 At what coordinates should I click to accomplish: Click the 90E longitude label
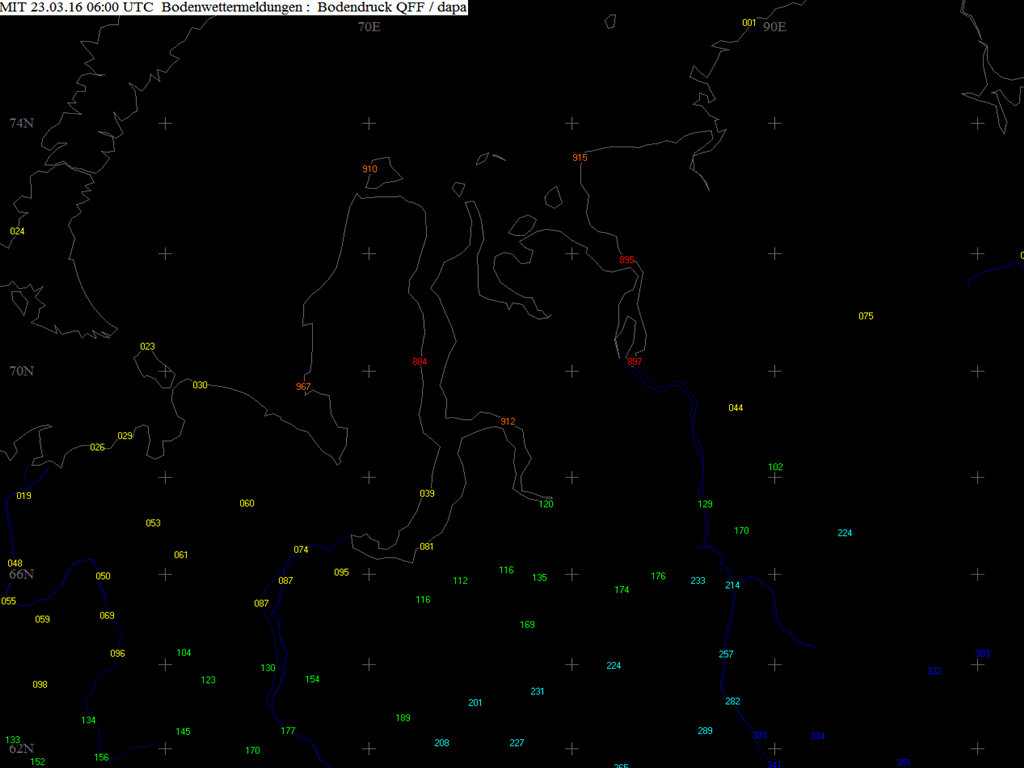pyautogui.click(x=774, y=27)
